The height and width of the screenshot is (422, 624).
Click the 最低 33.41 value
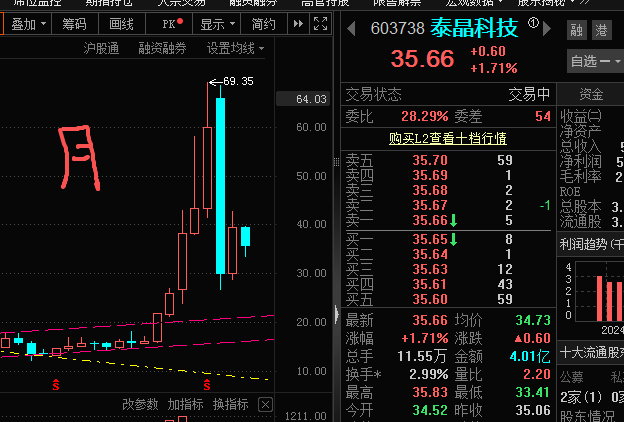(533, 393)
